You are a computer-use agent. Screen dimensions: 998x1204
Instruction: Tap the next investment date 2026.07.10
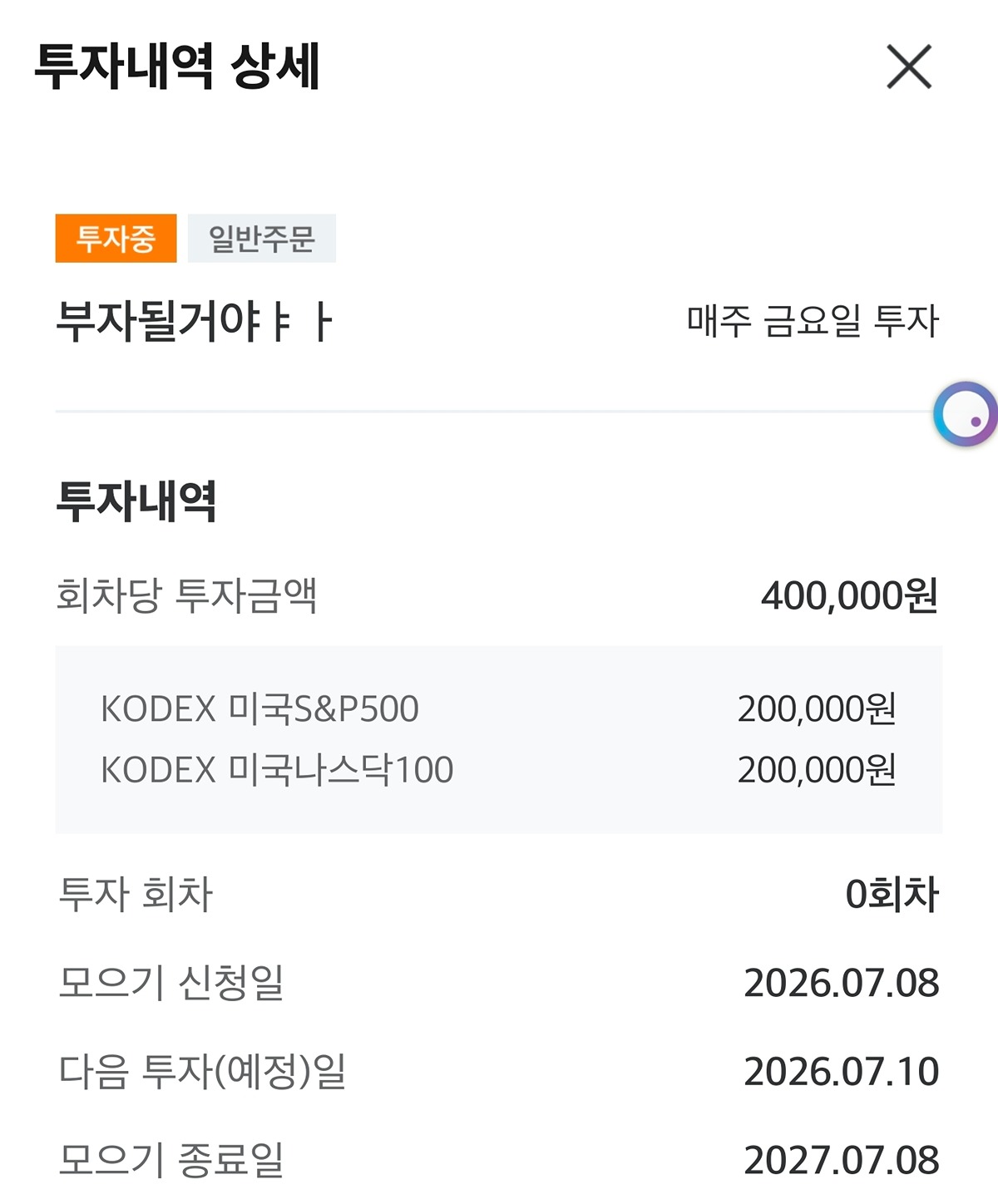(x=842, y=1072)
